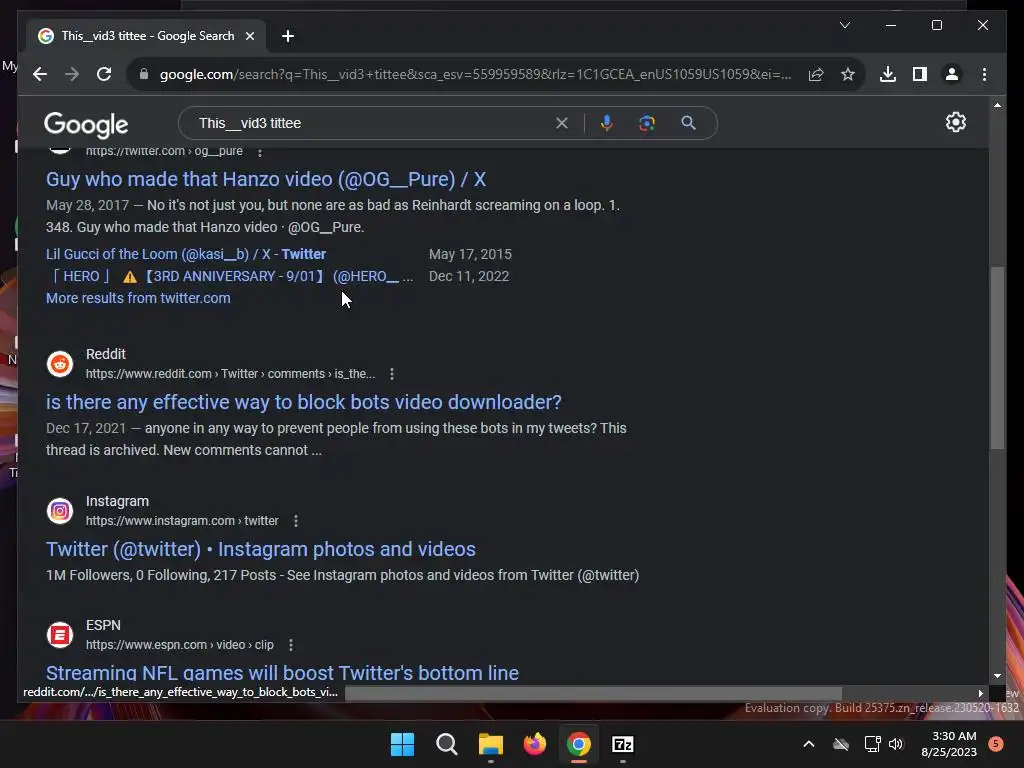Click the ESPN site name
Screen dimensions: 1024x768
(x=103, y=625)
